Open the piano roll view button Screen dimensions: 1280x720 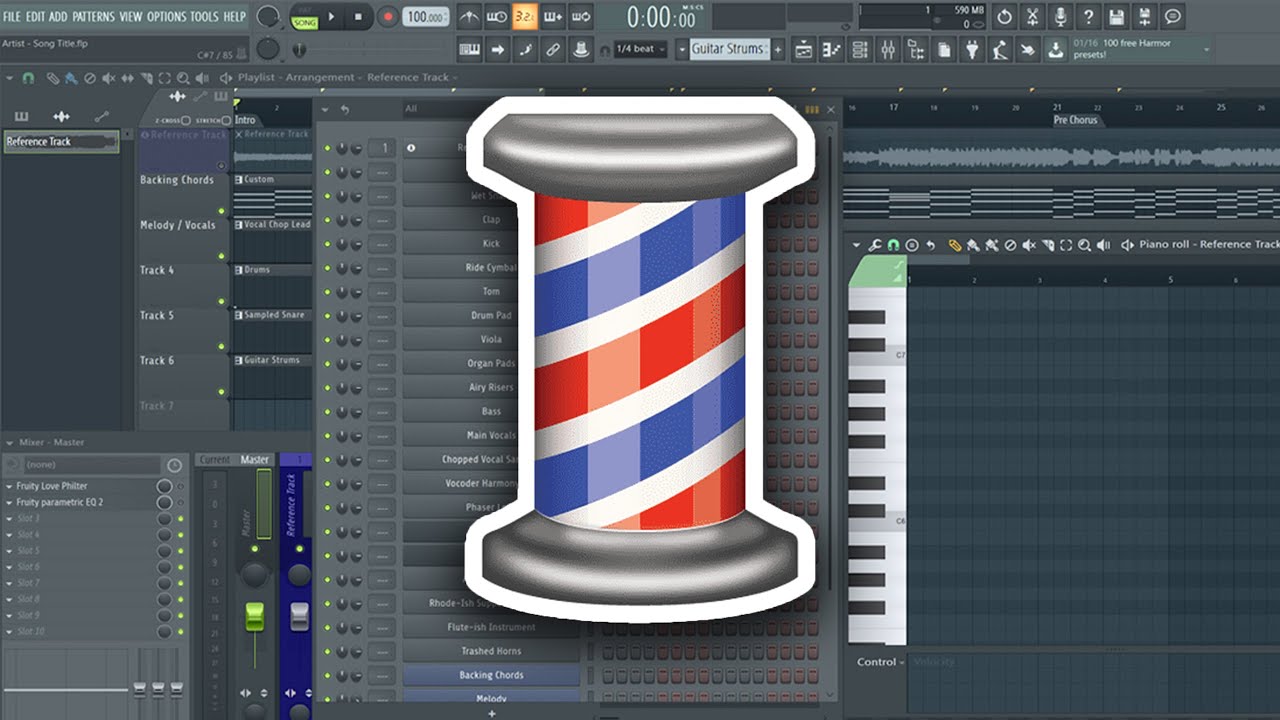click(x=831, y=49)
